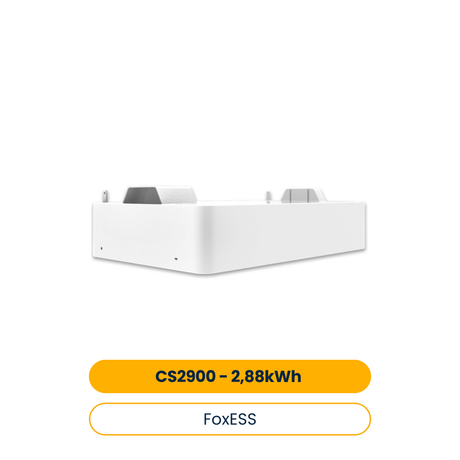The width and height of the screenshot is (460, 460).
Task: Open the white battery module product image
Action: (x=229, y=230)
